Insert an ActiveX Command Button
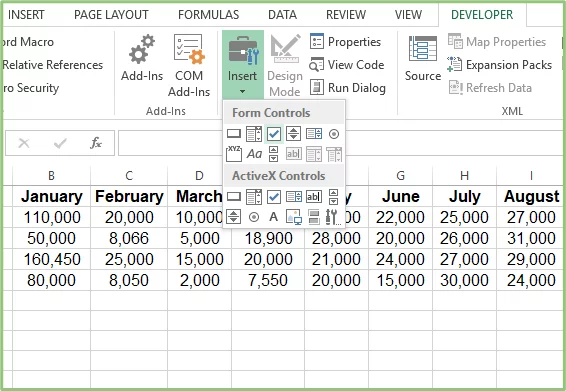The width and height of the screenshot is (566, 391). [234, 197]
